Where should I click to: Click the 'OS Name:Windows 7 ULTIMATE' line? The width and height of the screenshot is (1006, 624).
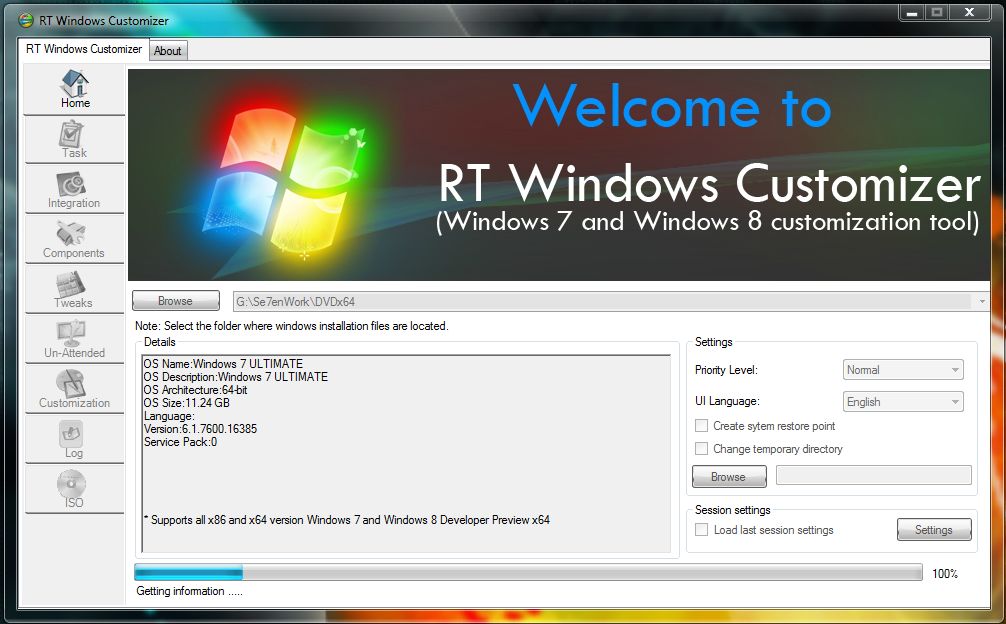click(x=223, y=364)
